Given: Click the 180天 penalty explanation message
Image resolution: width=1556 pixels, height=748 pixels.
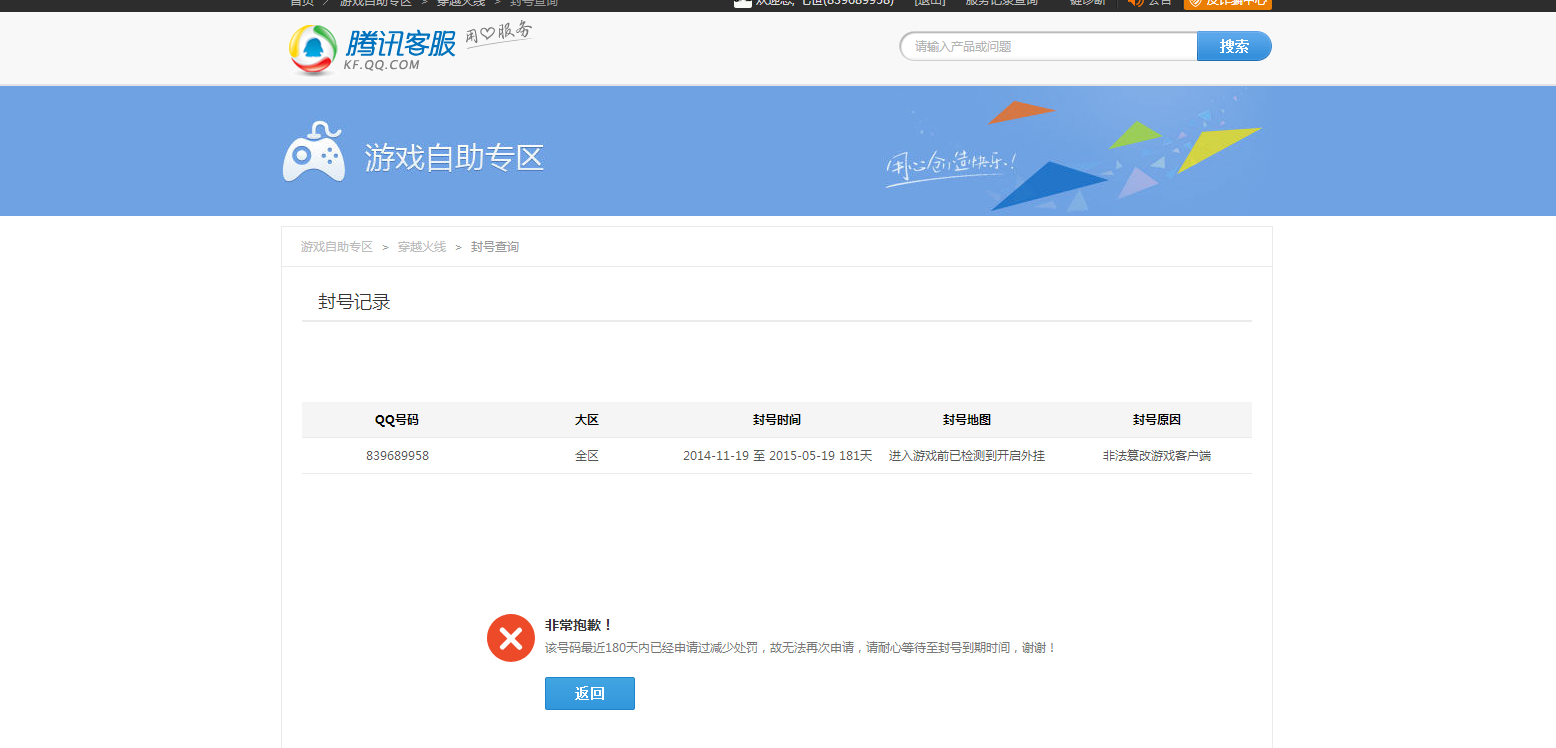Looking at the screenshot, I should pos(800,648).
